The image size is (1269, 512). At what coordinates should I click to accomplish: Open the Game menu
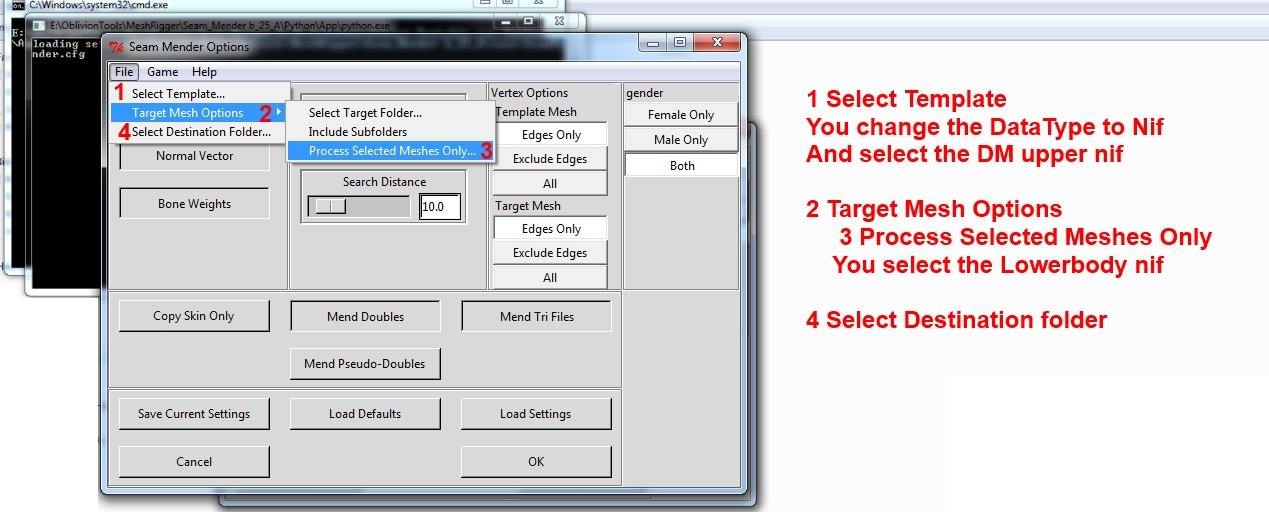pos(162,72)
